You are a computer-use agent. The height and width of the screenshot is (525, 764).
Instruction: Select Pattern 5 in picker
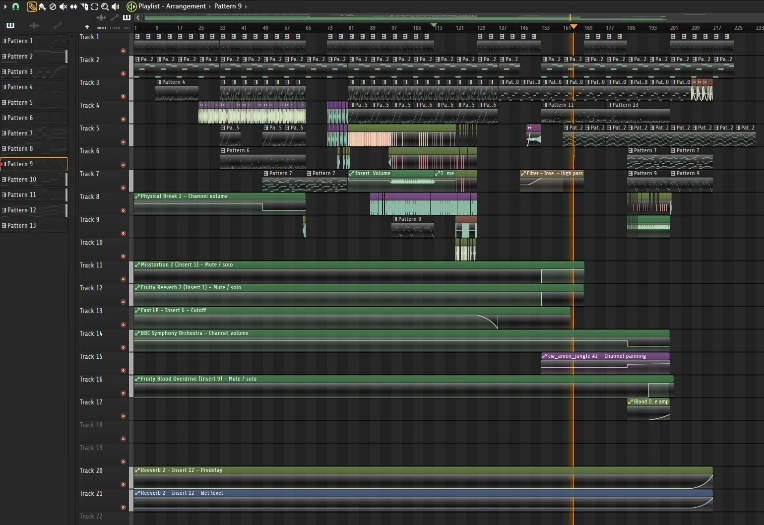pyautogui.click(x=34, y=103)
